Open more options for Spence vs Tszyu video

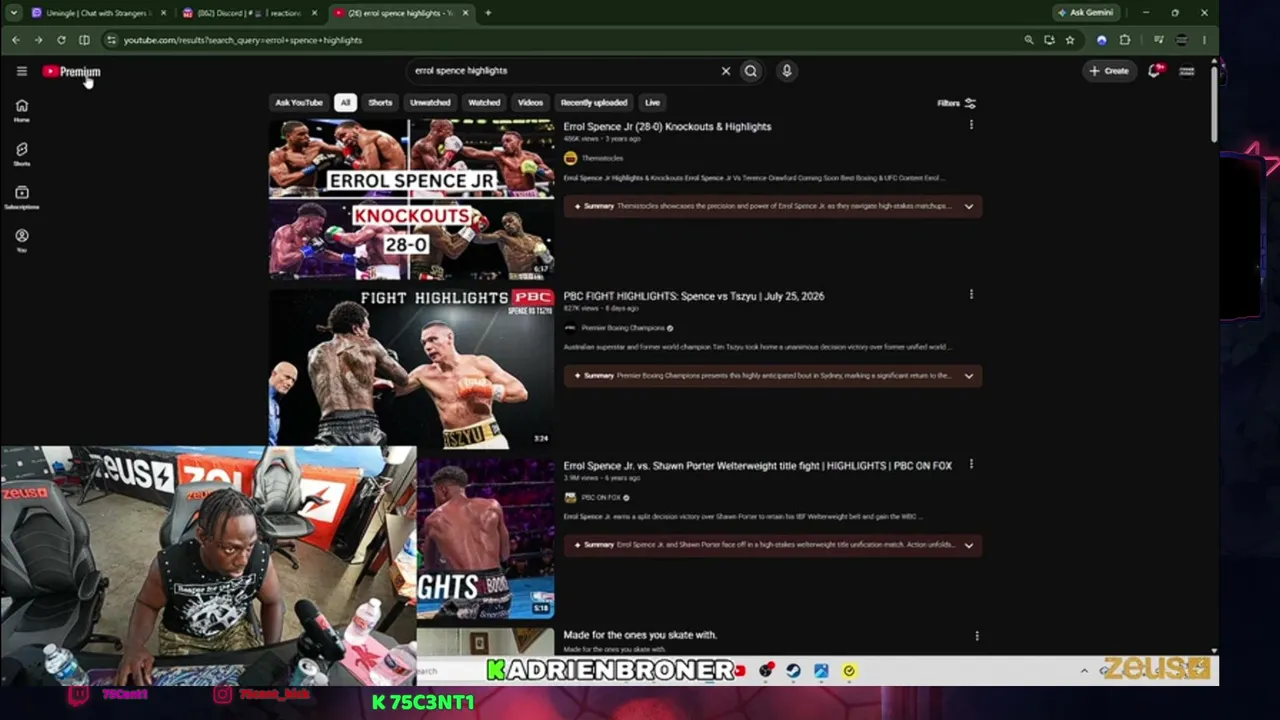point(971,294)
